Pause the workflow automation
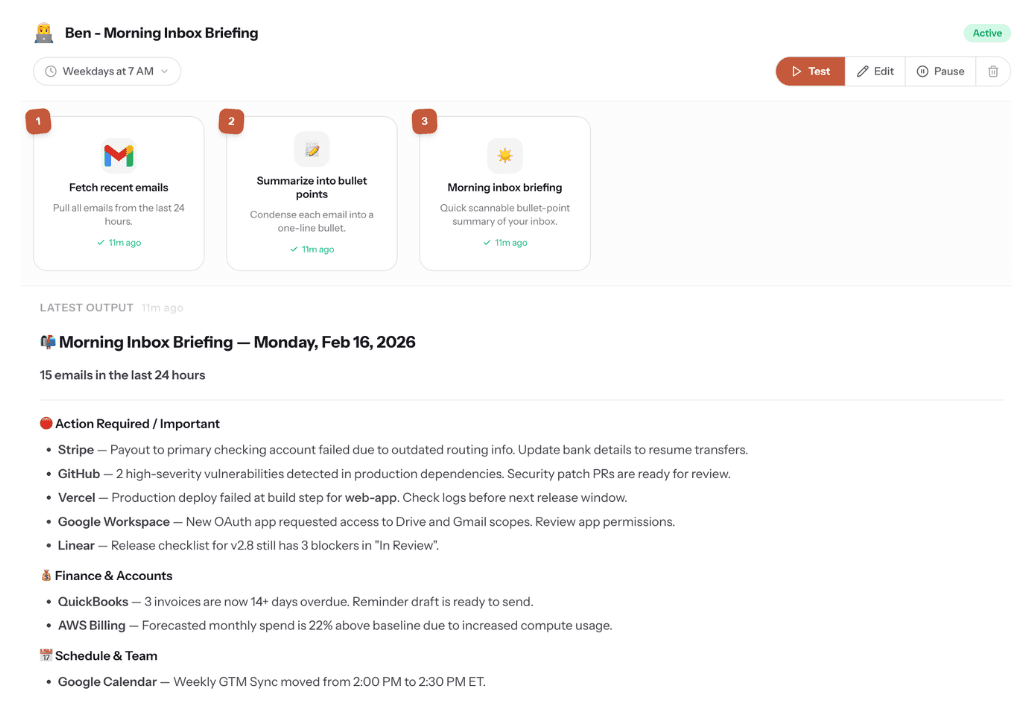1032x716 pixels. [940, 71]
